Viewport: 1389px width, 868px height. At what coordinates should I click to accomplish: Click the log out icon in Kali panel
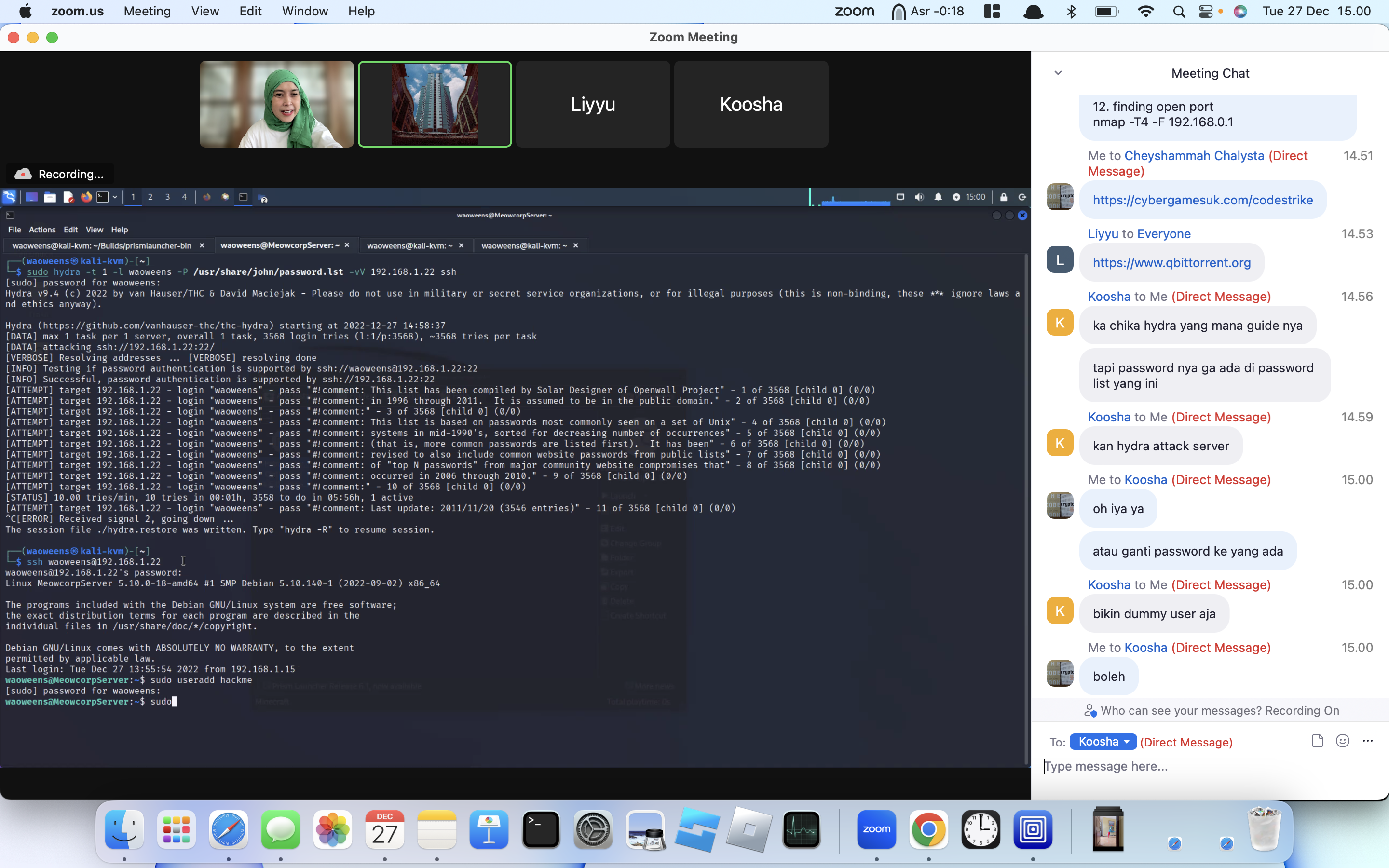(1022, 197)
